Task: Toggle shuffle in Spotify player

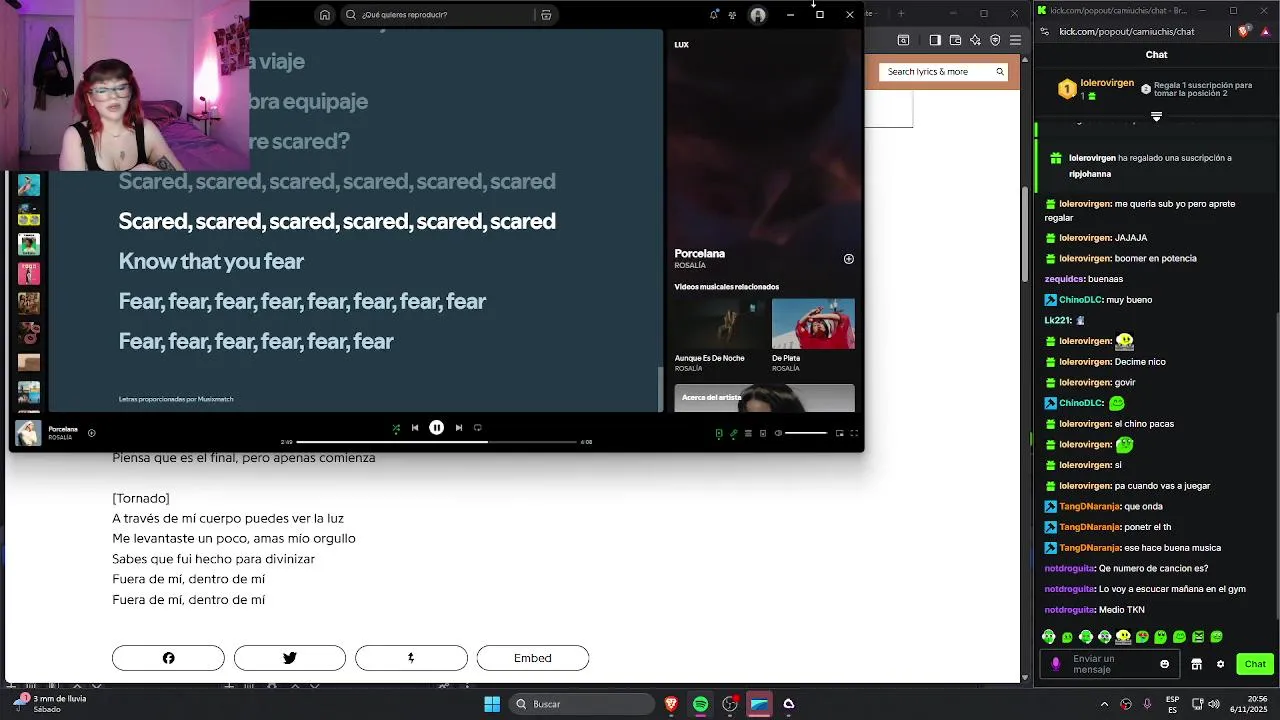Action: (396, 428)
